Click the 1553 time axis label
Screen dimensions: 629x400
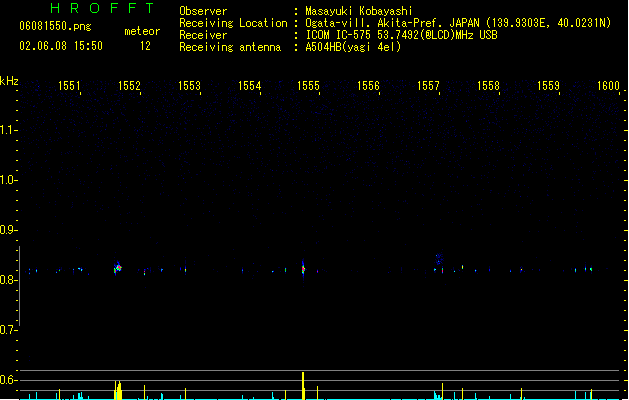pyautogui.click(x=189, y=85)
